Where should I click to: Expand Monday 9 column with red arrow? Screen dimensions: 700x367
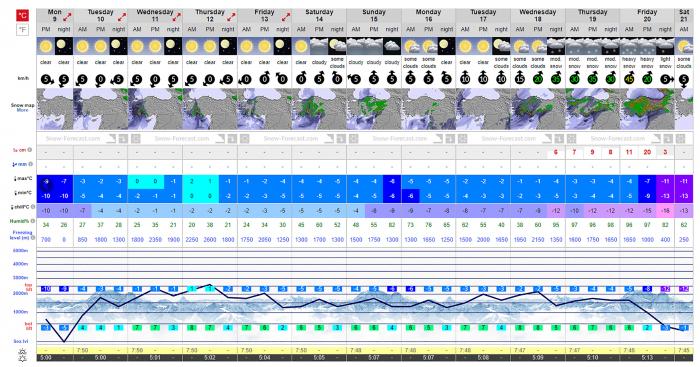(67, 17)
